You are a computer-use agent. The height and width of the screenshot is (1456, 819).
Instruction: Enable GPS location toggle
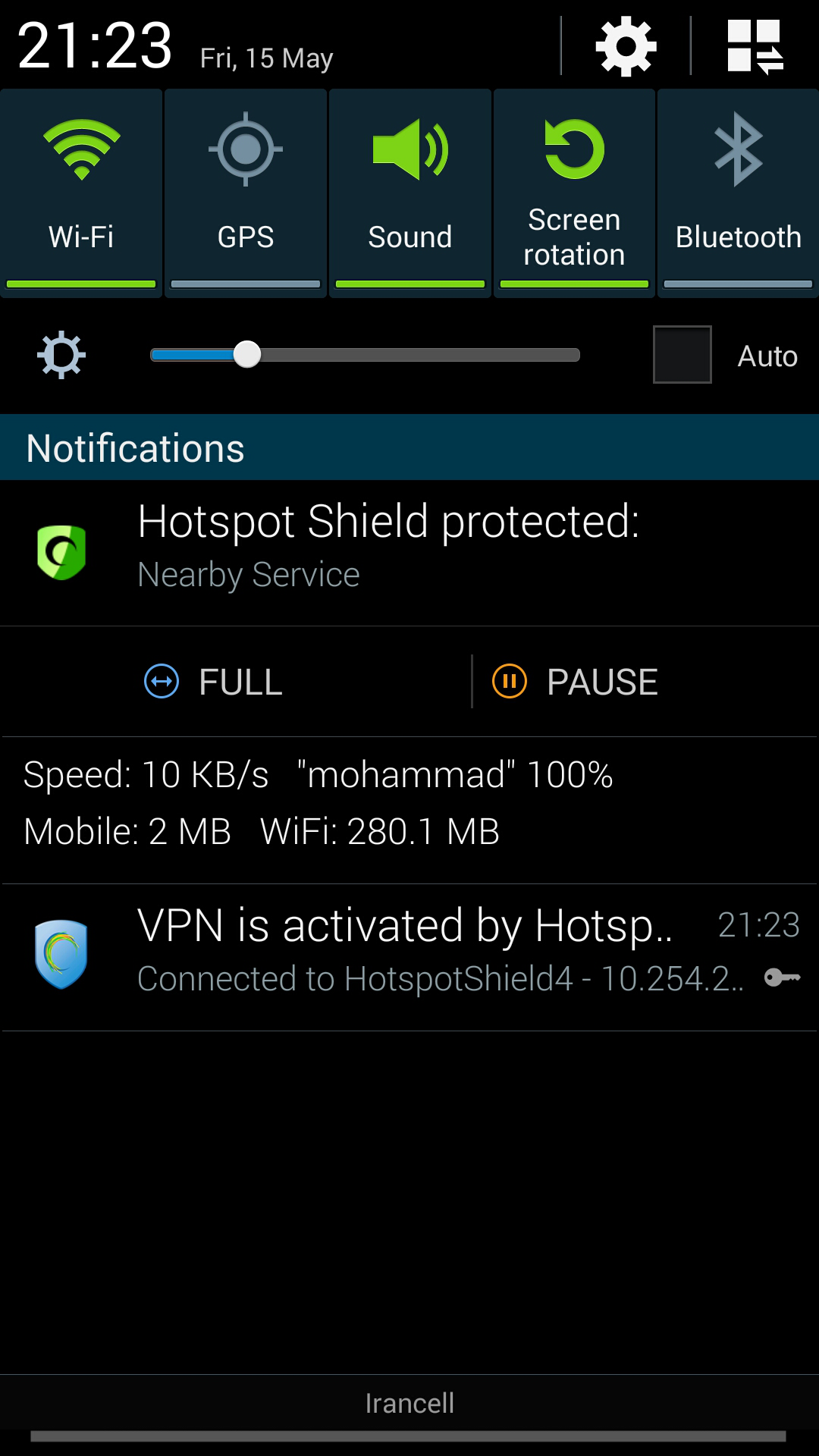point(246,193)
